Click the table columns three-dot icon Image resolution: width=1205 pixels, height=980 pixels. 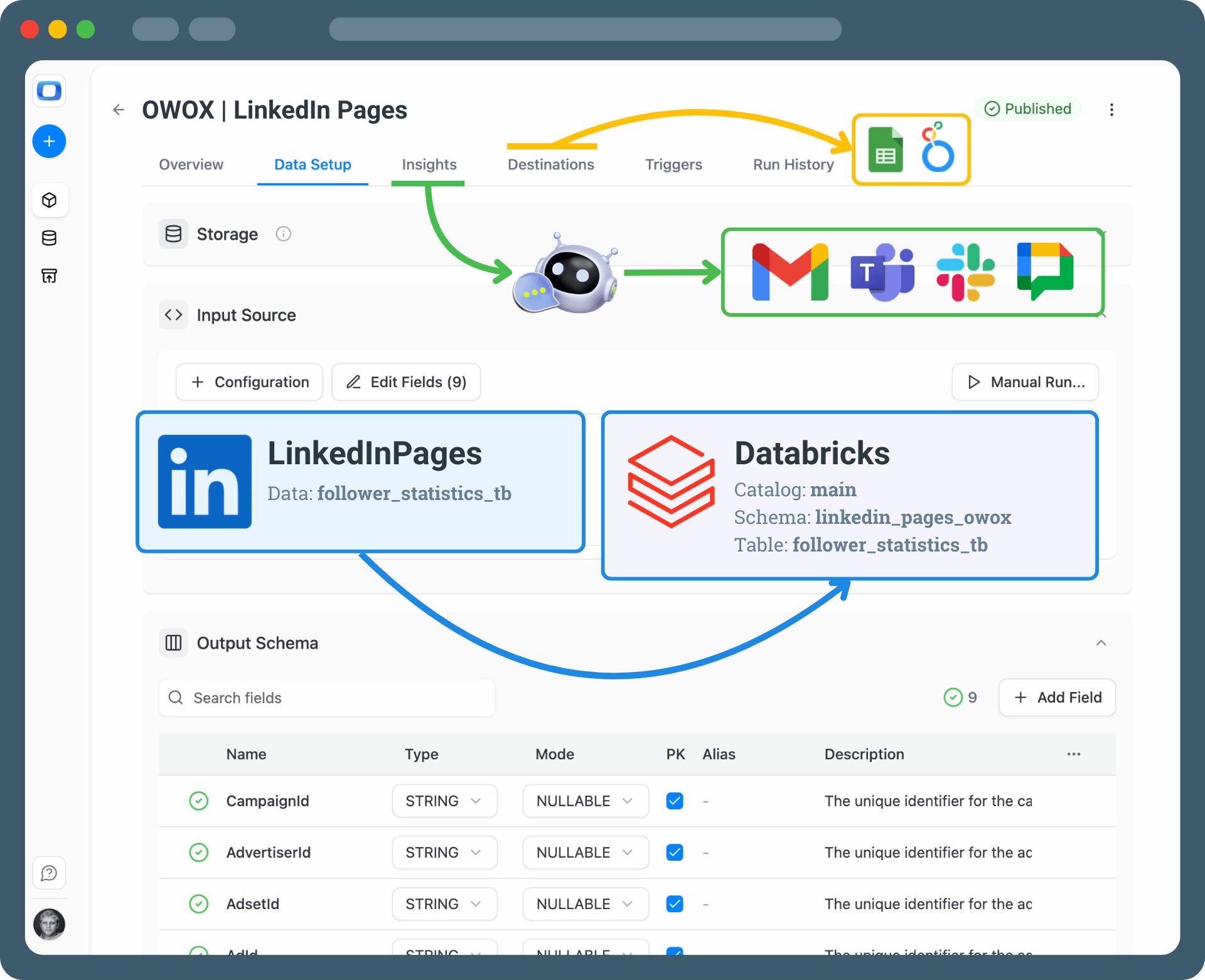[1073, 754]
